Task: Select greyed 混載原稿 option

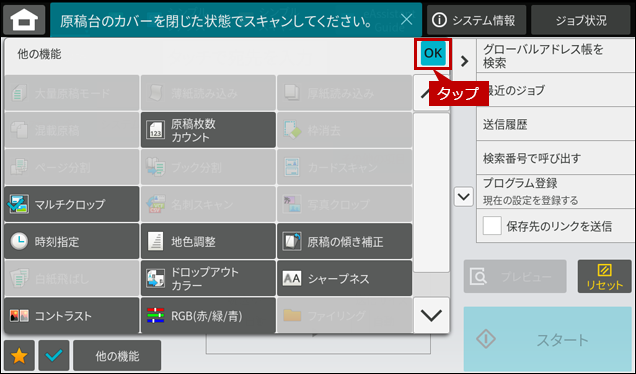Action: 72,130
